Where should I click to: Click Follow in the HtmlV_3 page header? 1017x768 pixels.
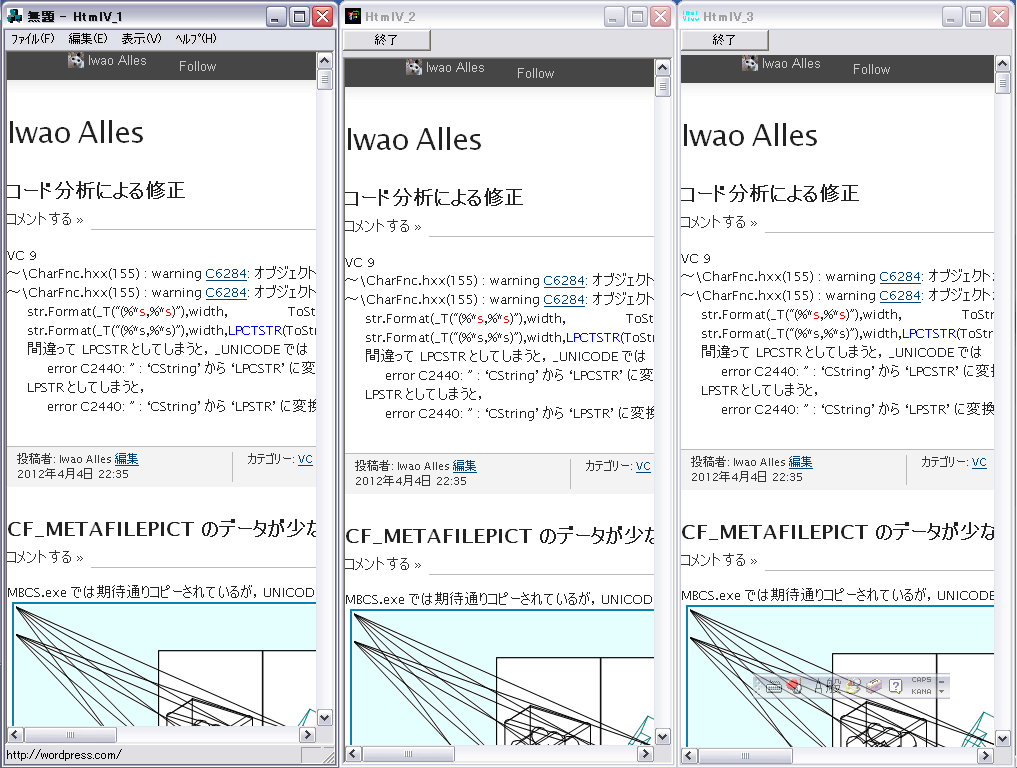871,69
